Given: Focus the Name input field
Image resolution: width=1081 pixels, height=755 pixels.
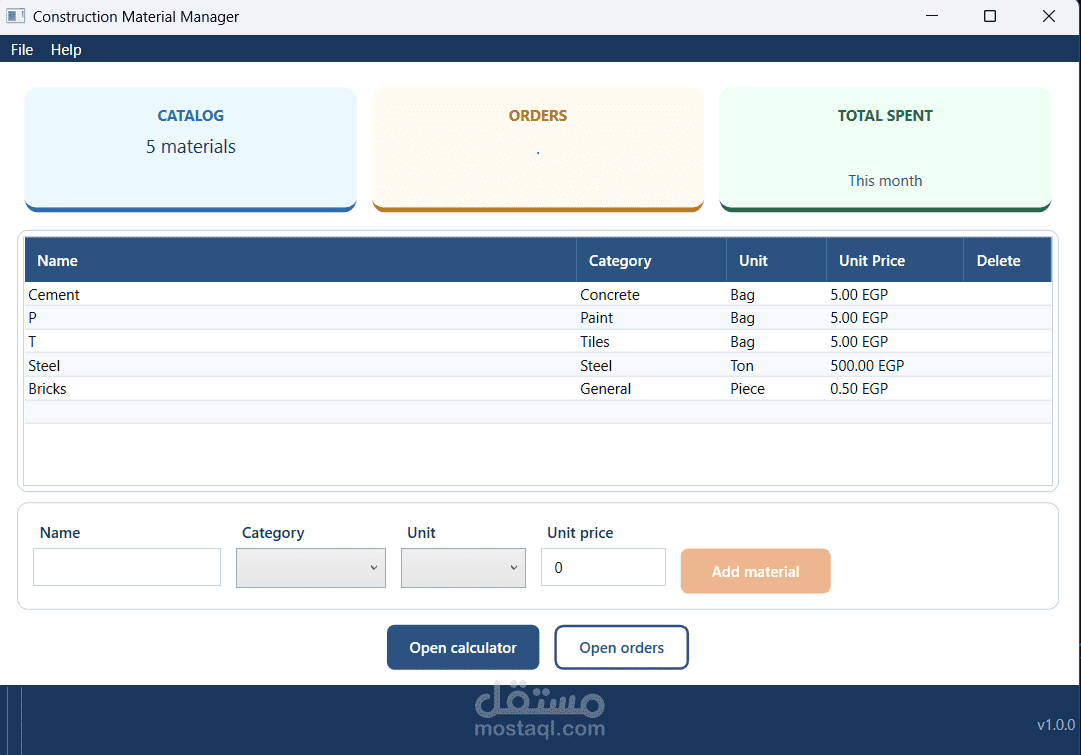Looking at the screenshot, I should (127, 567).
